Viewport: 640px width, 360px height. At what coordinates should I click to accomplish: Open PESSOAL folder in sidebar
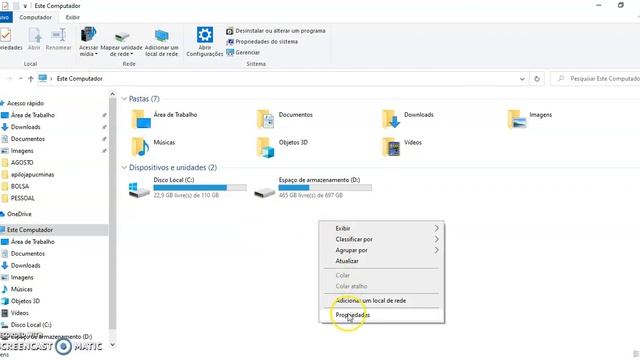[22, 198]
